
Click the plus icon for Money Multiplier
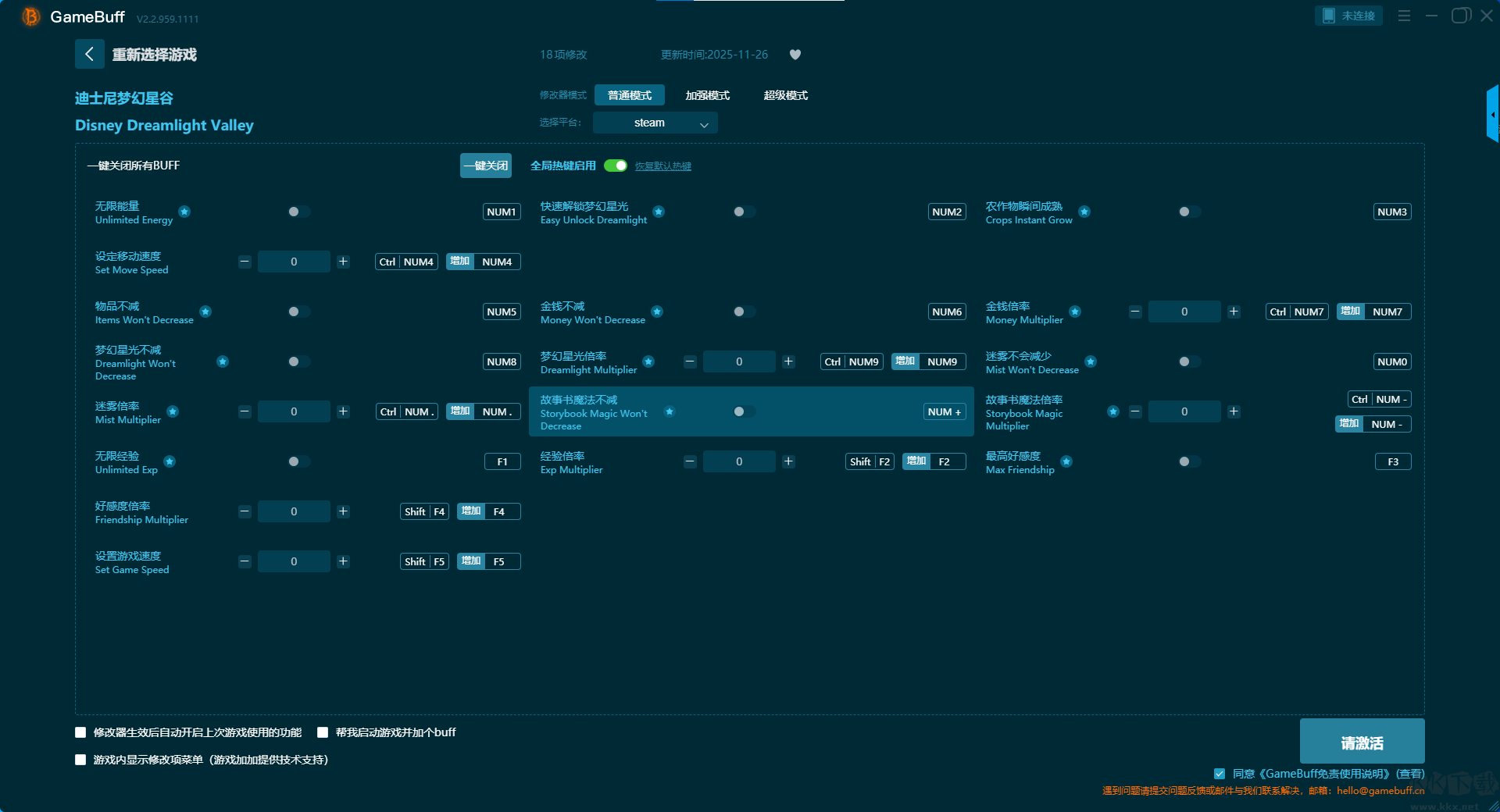[x=1234, y=312]
